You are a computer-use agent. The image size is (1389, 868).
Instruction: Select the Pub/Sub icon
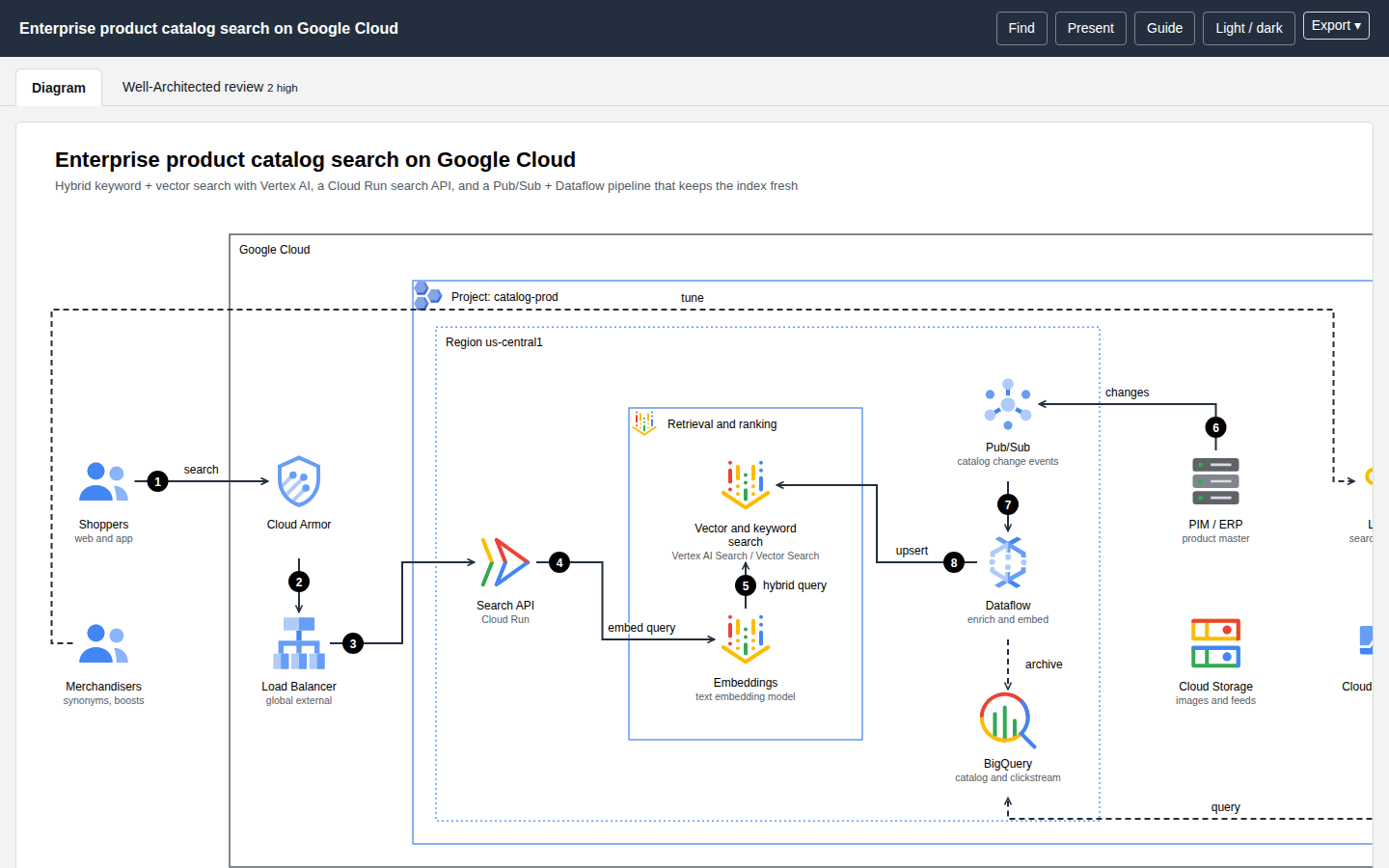click(x=1008, y=404)
